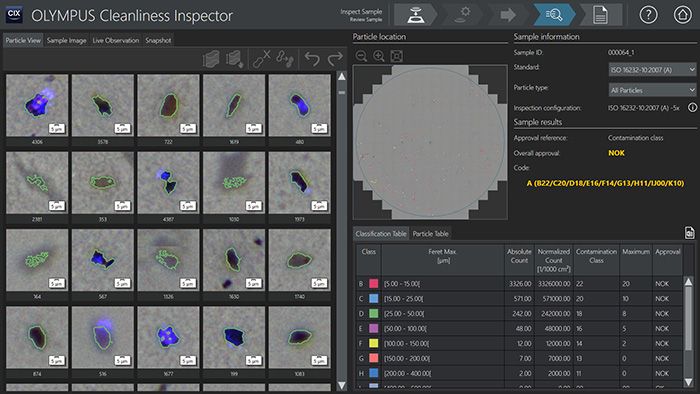Zoom in on the particle location map
The image size is (700, 394).
(x=379, y=56)
